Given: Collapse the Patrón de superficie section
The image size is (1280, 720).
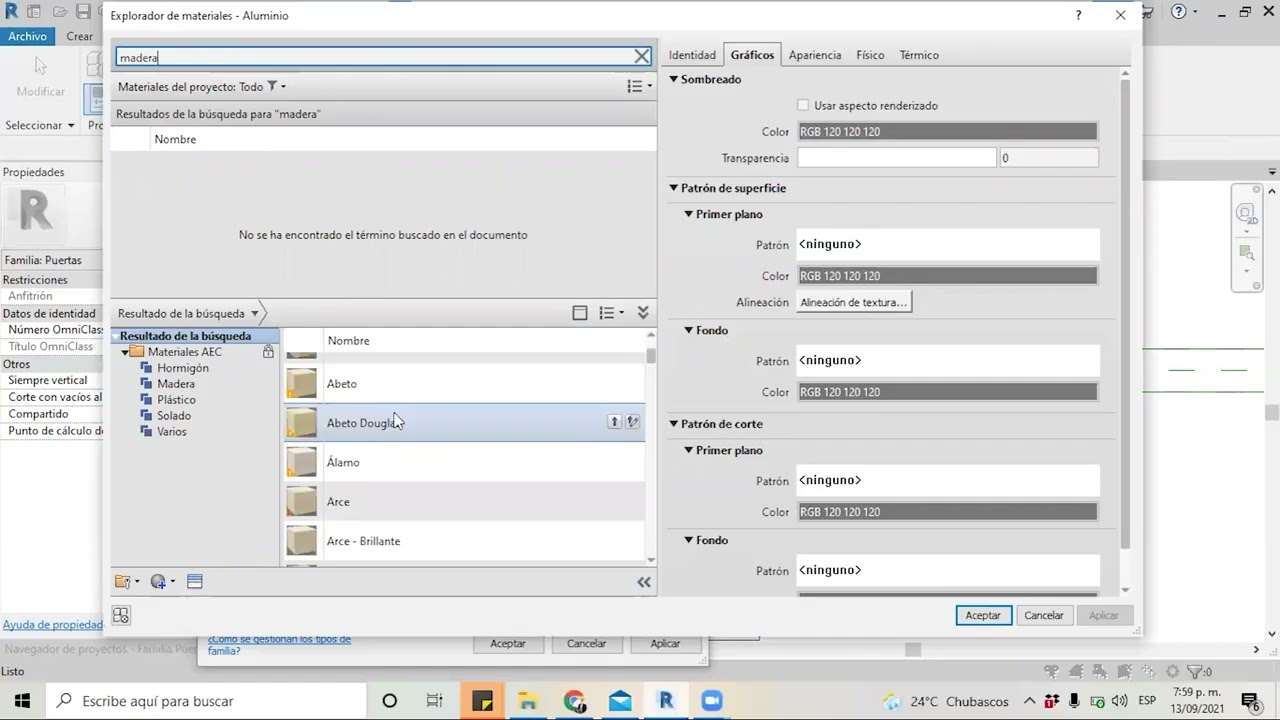Looking at the screenshot, I should (674, 188).
